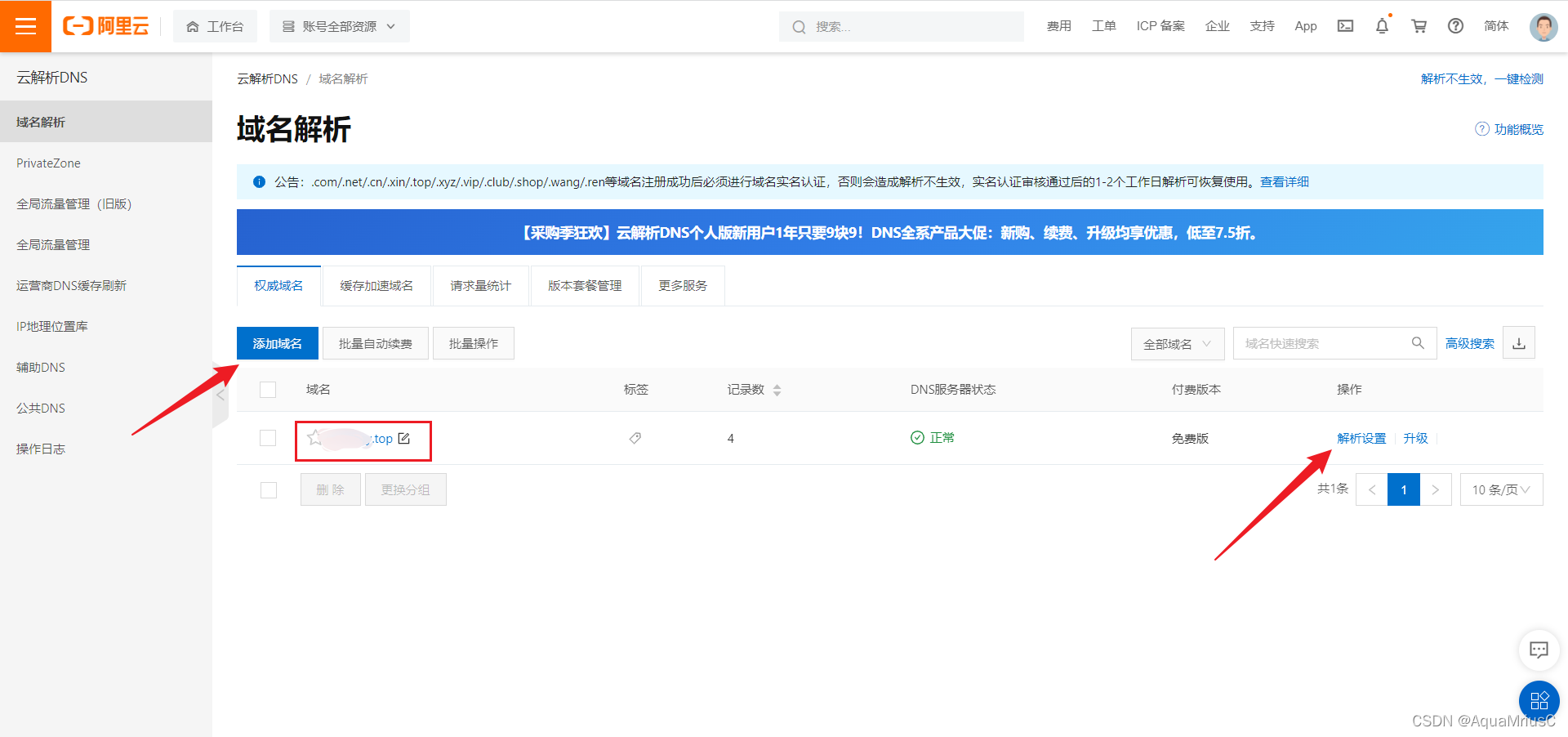The height and width of the screenshot is (737, 1568).
Task: Open 辅助DNS sidebar item
Action: pos(106,367)
